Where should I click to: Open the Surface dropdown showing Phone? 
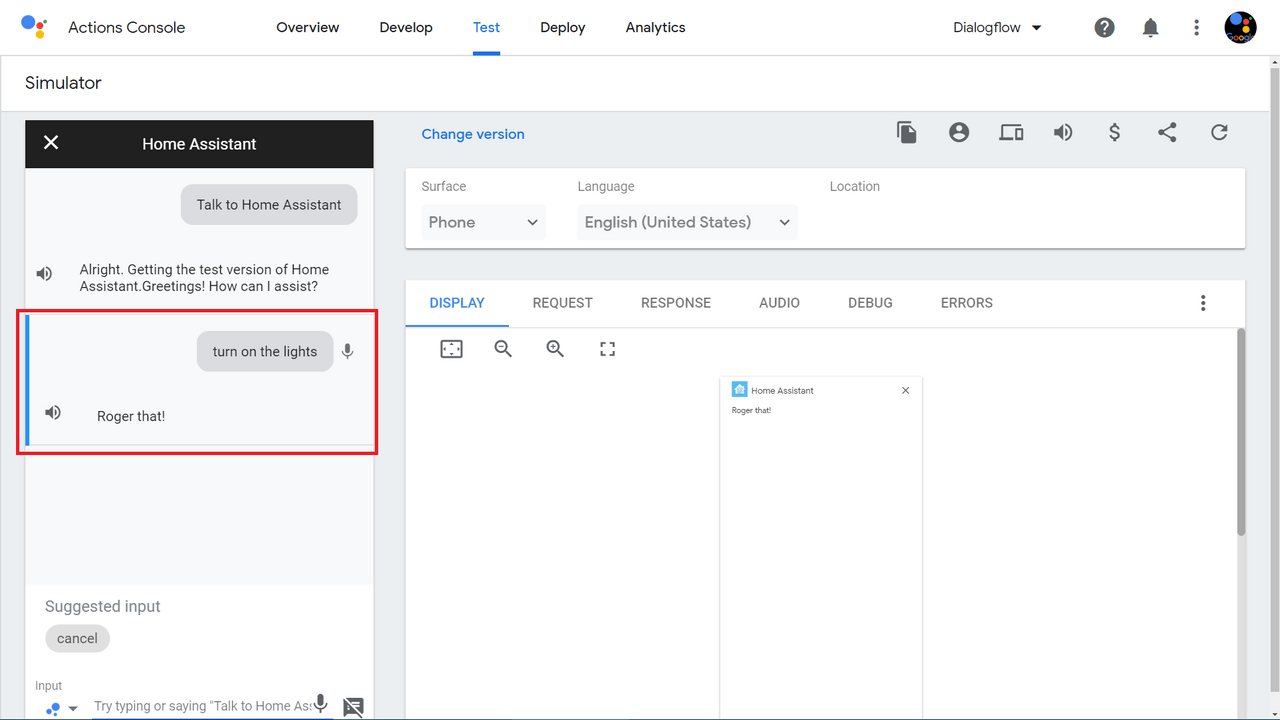[483, 222]
